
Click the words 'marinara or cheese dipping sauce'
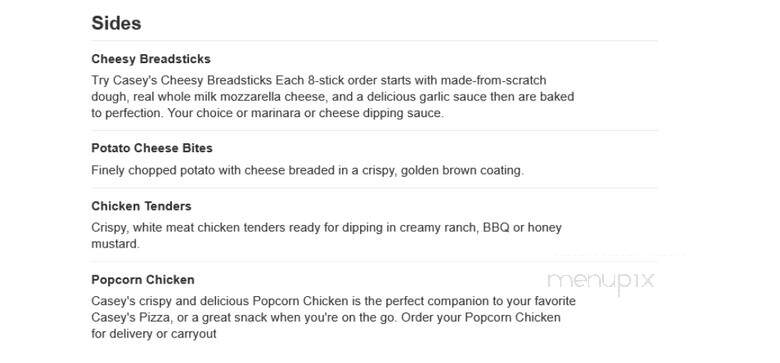347,113
